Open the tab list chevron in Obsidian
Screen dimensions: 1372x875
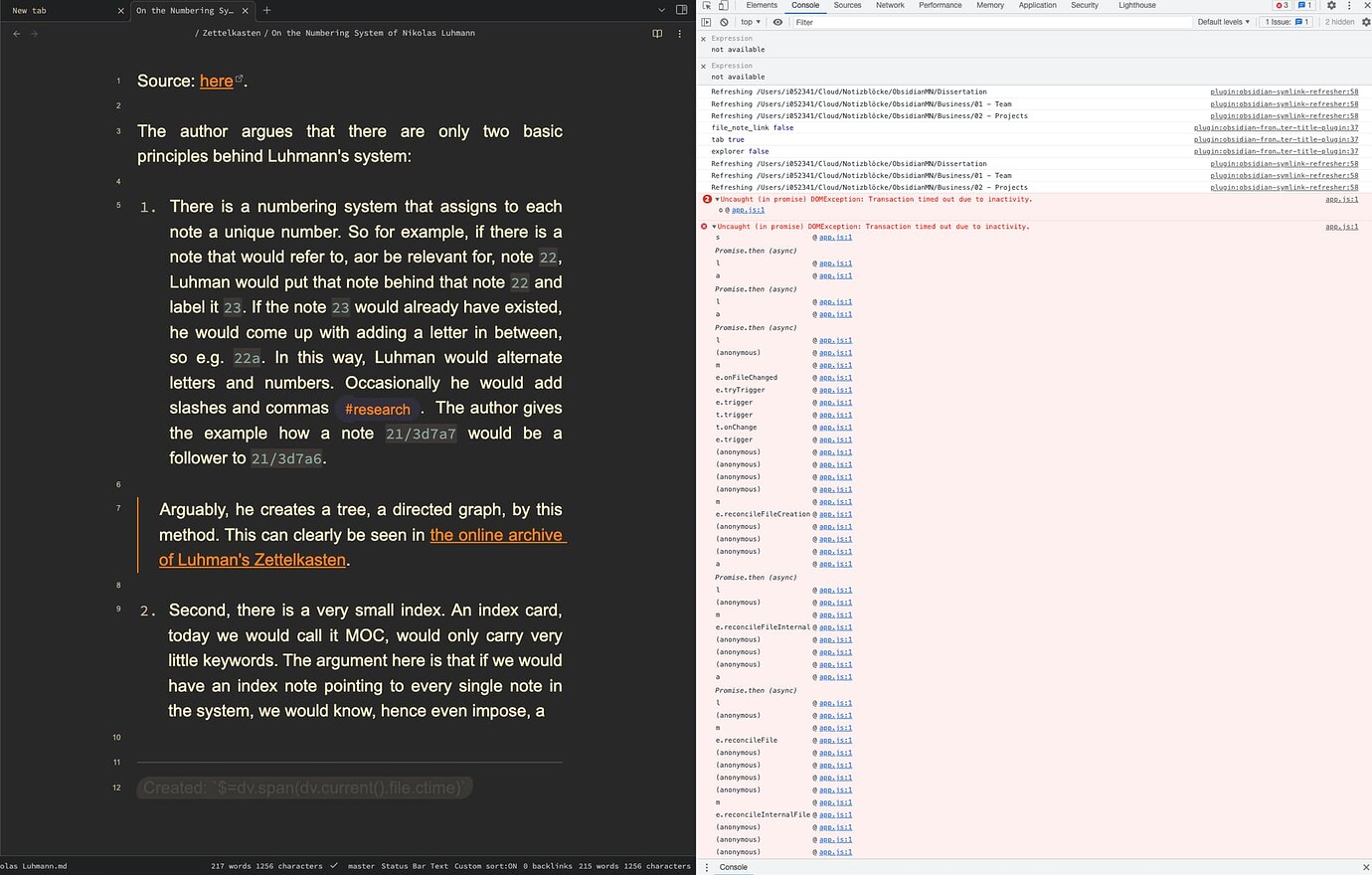661,10
